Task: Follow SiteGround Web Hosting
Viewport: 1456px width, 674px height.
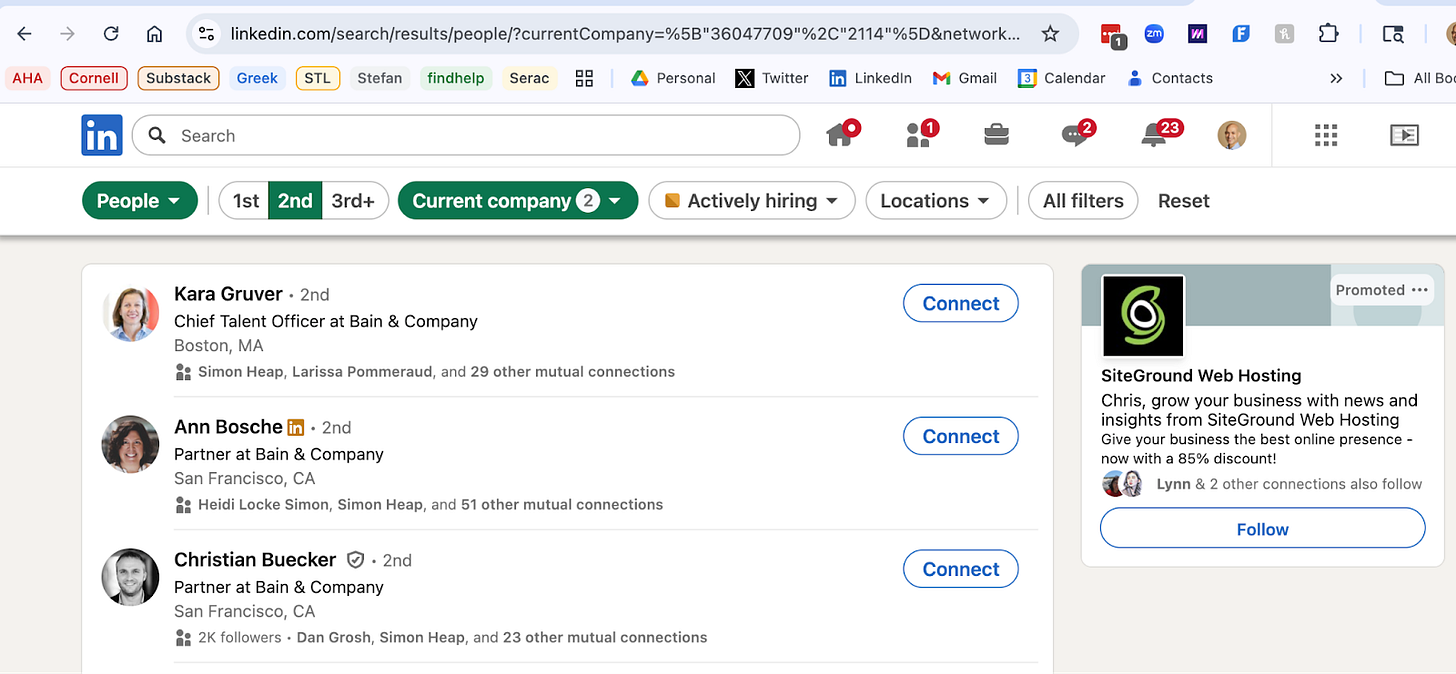Action: [1263, 529]
